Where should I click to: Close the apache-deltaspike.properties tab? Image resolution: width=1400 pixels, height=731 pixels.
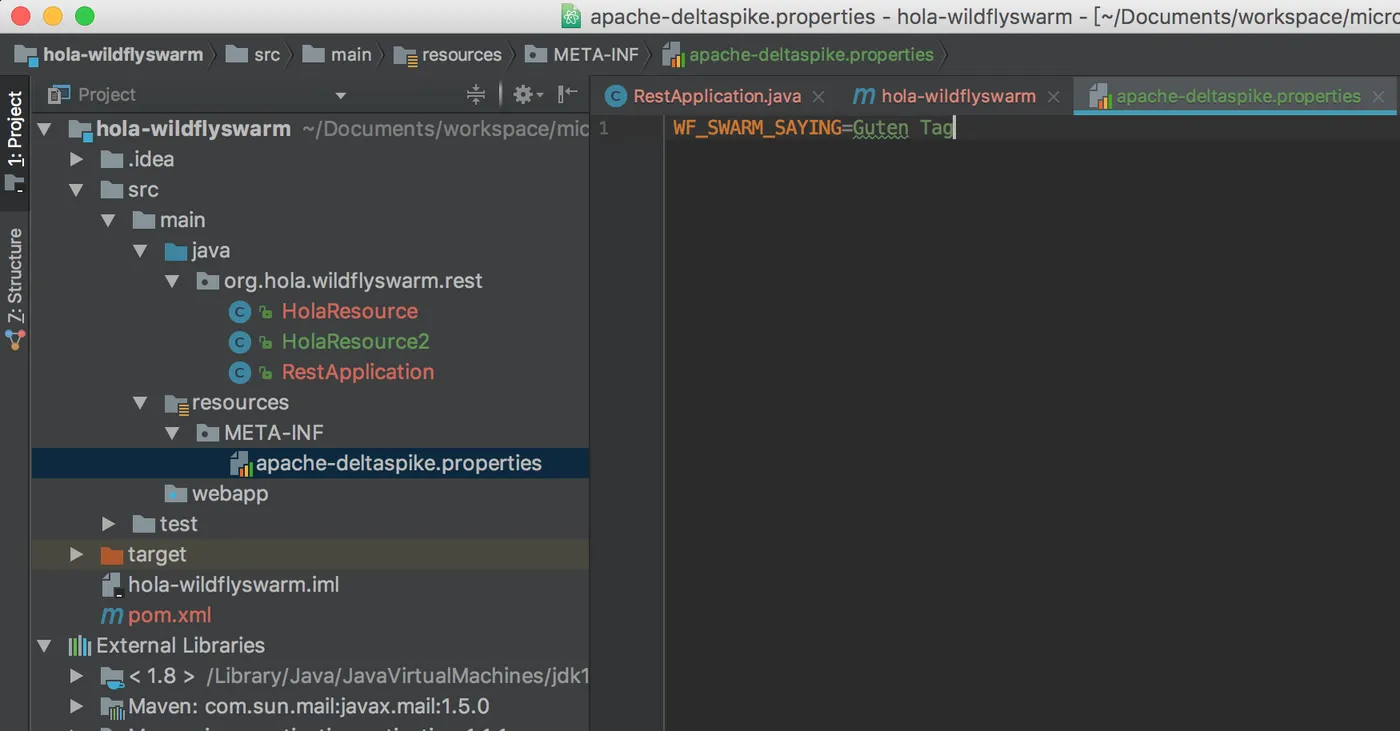(1379, 97)
